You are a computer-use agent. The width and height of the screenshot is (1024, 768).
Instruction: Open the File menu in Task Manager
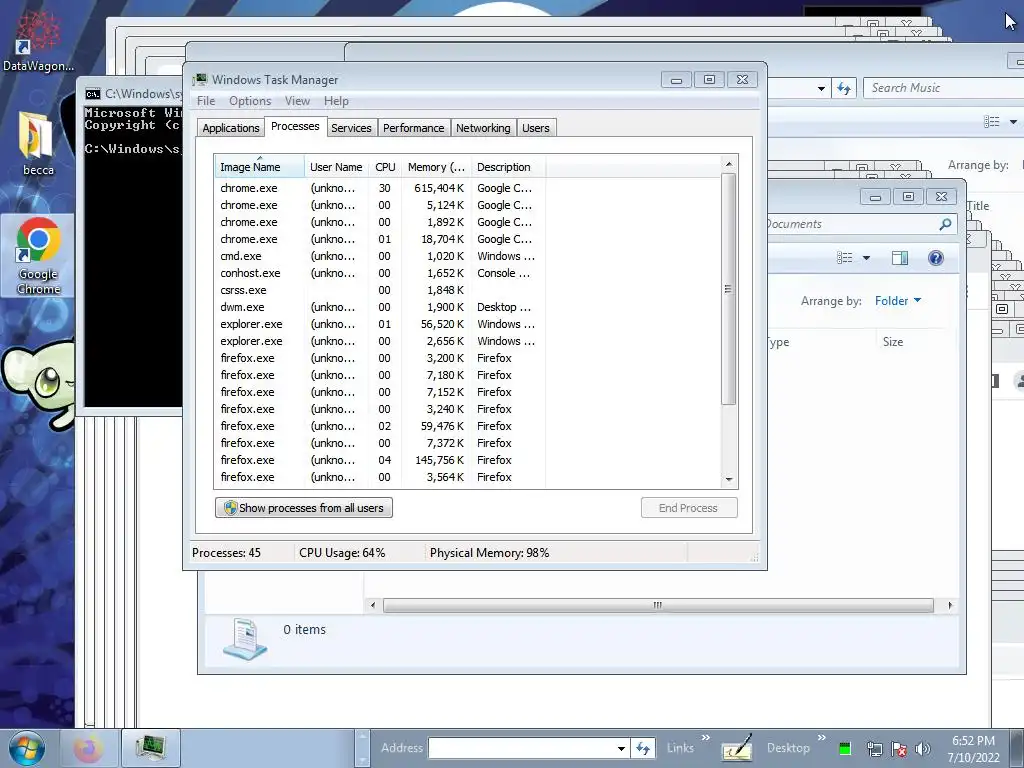pos(206,101)
